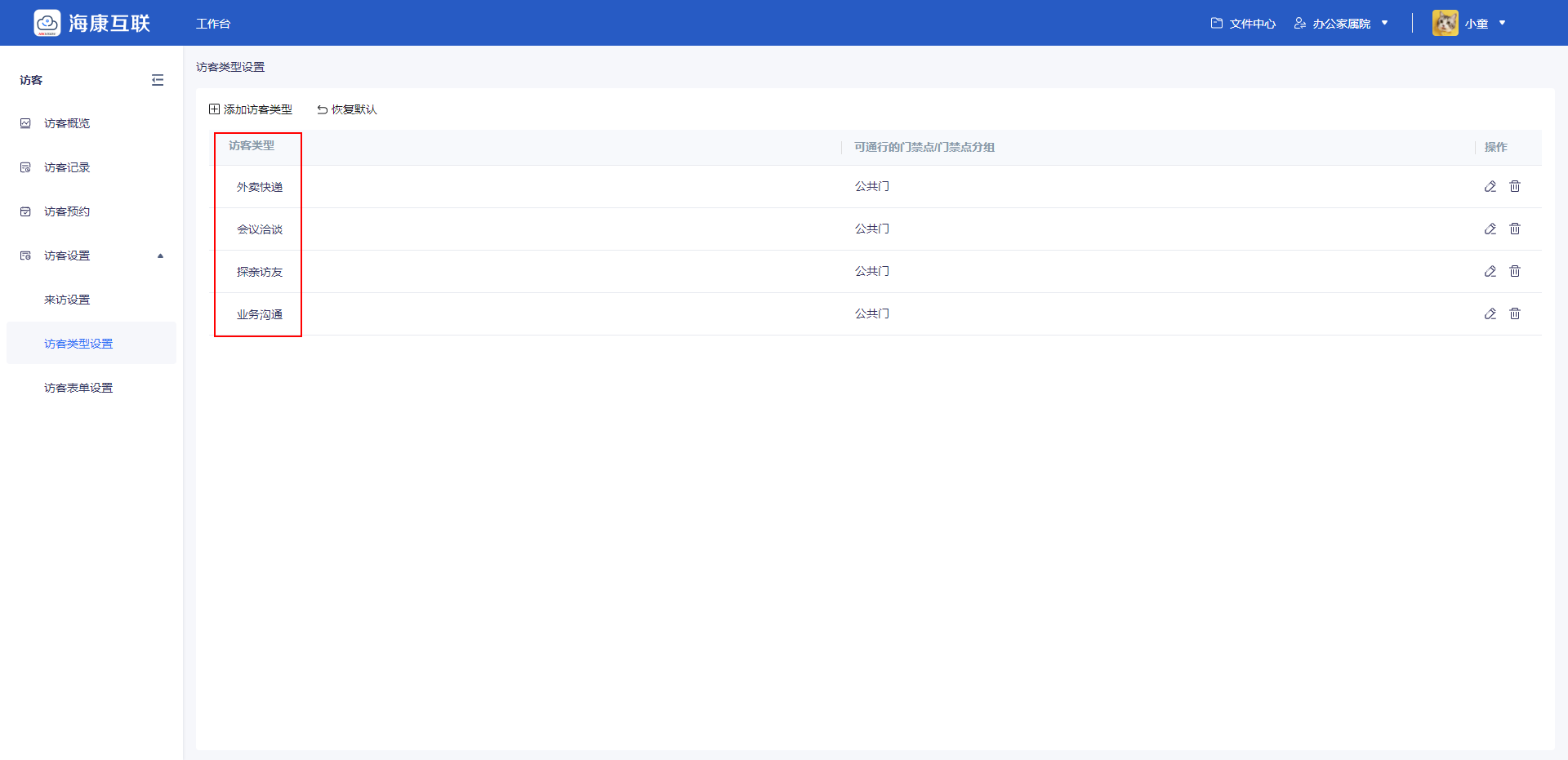Open 文件中心 in the top bar

pos(1243,24)
